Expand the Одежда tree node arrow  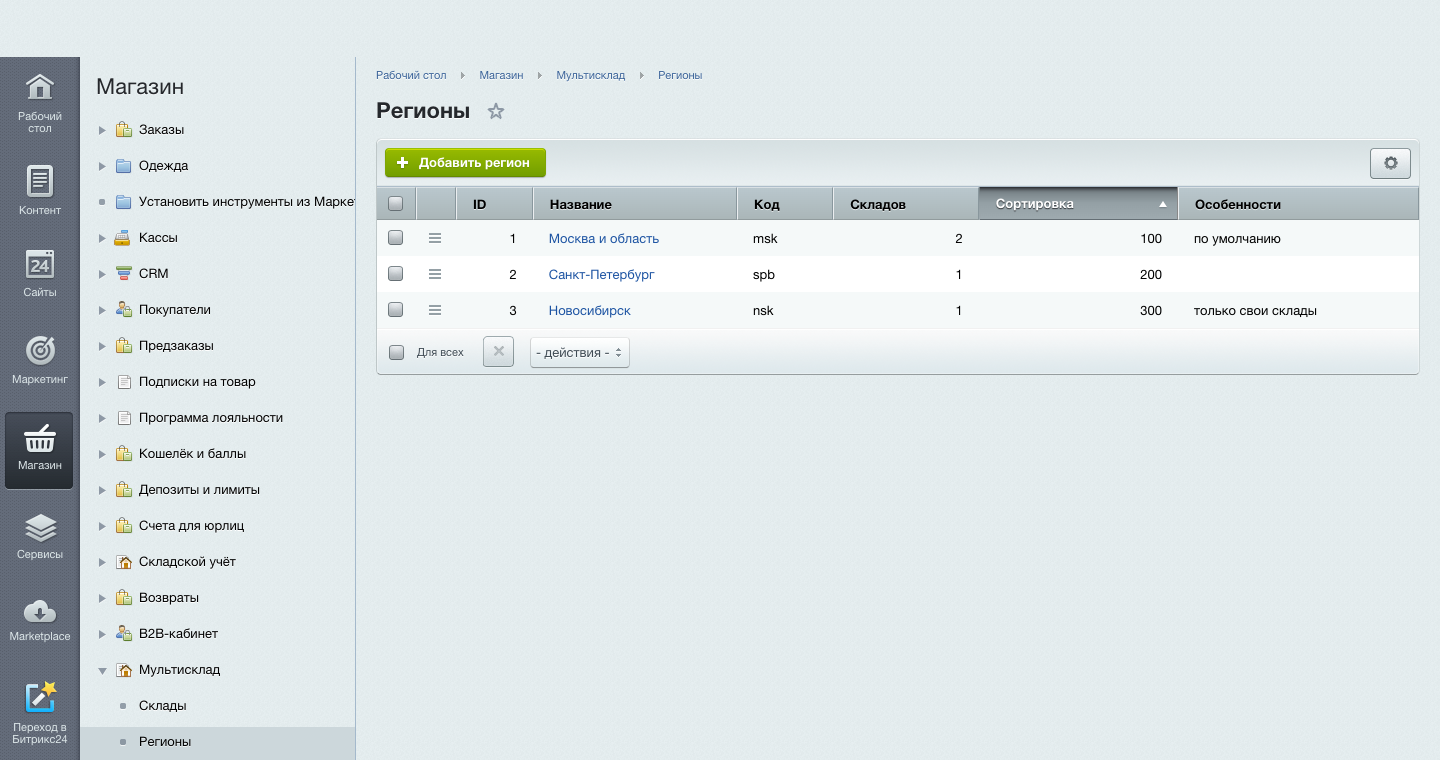point(102,166)
